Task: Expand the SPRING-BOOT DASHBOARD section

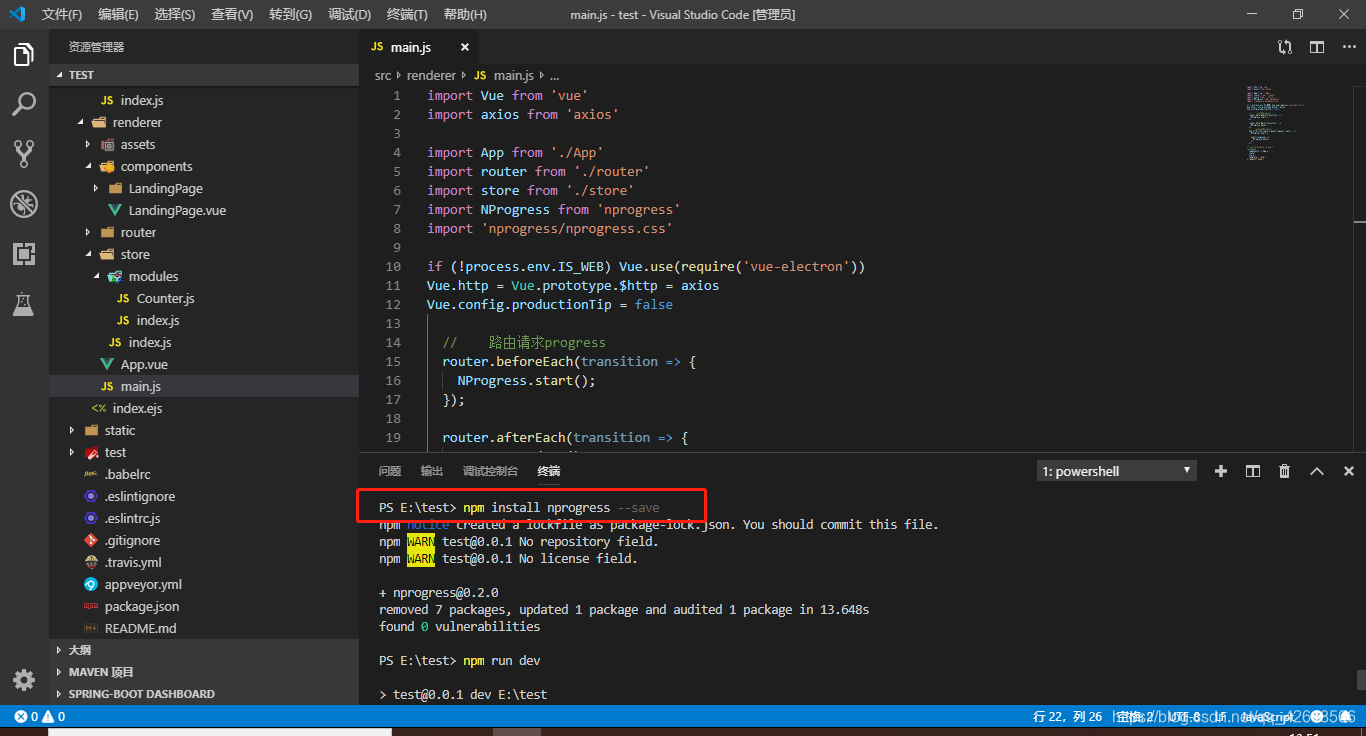Action: (x=203, y=694)
